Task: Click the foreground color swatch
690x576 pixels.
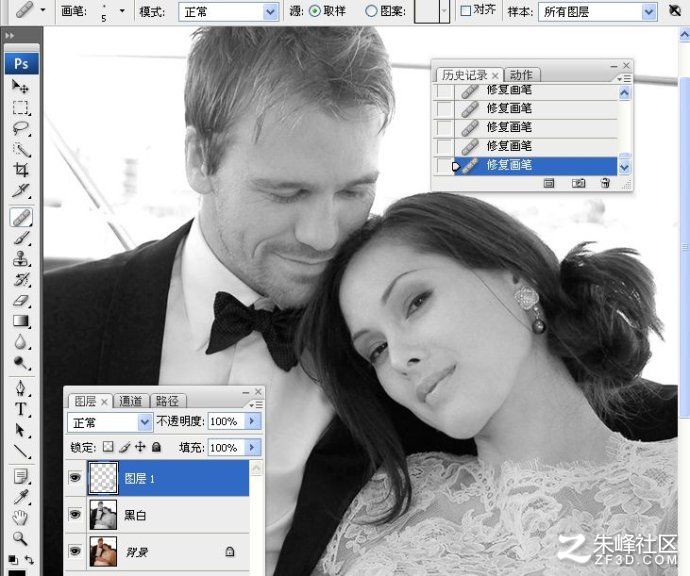Action: pos(16,572)
